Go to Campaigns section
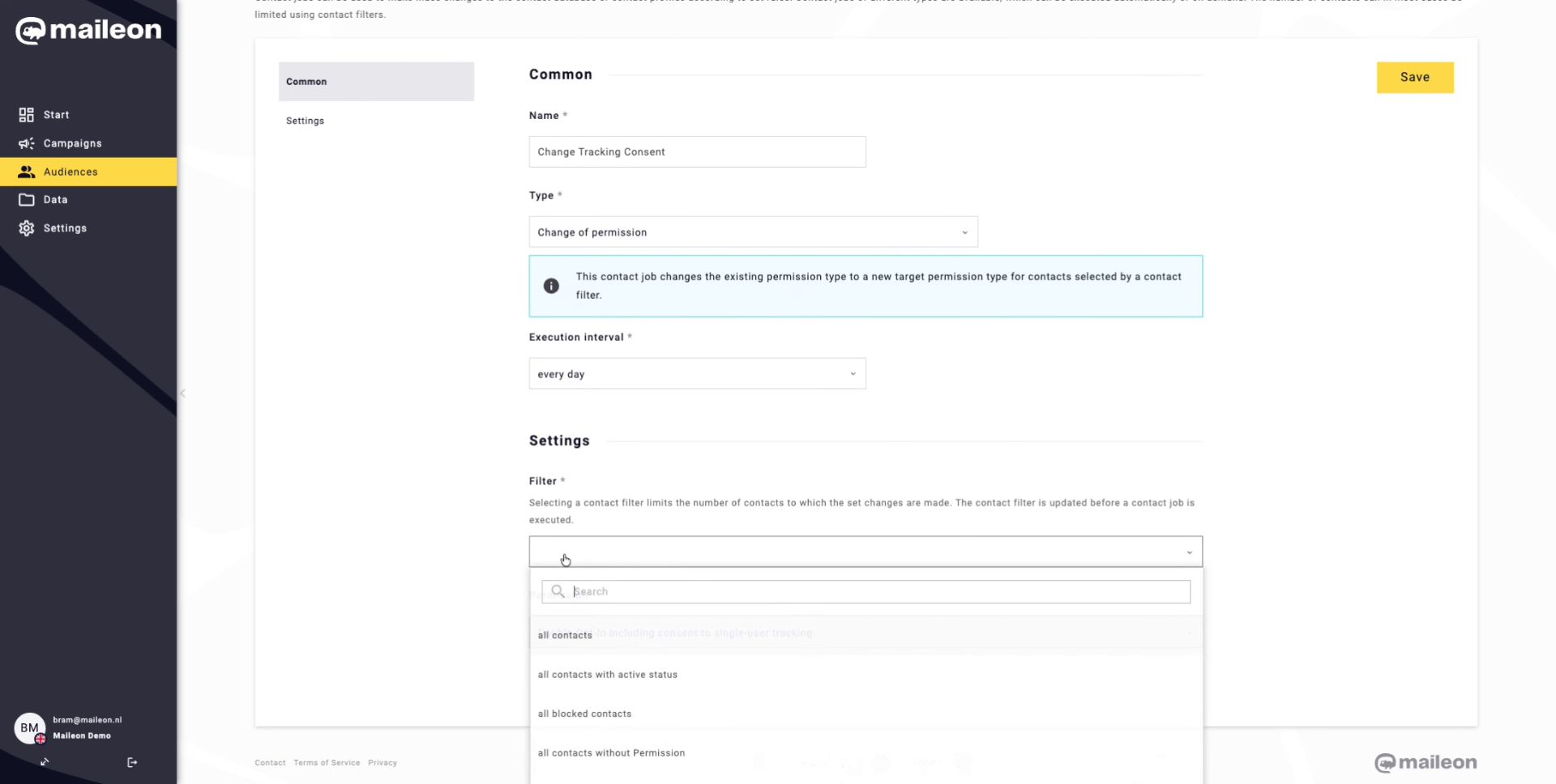Screen dimensions: 1556x784 [73, 143]
